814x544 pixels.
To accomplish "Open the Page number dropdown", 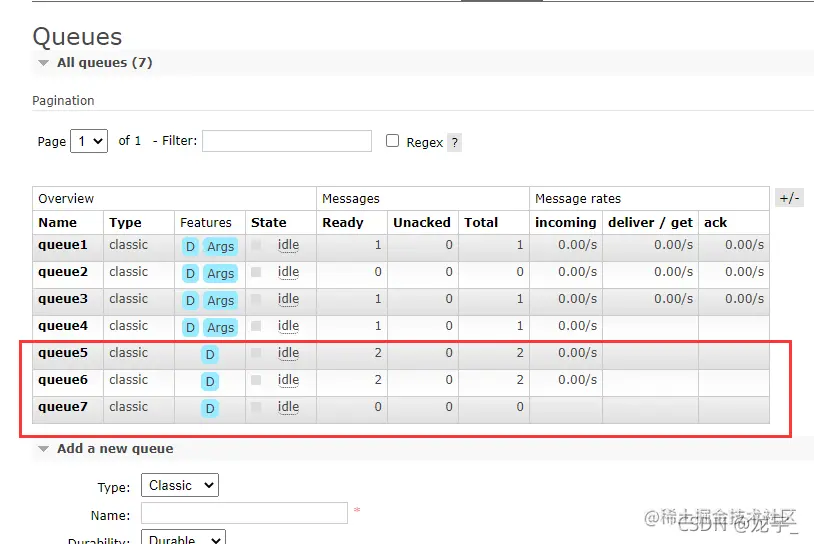I will [89, 141].
